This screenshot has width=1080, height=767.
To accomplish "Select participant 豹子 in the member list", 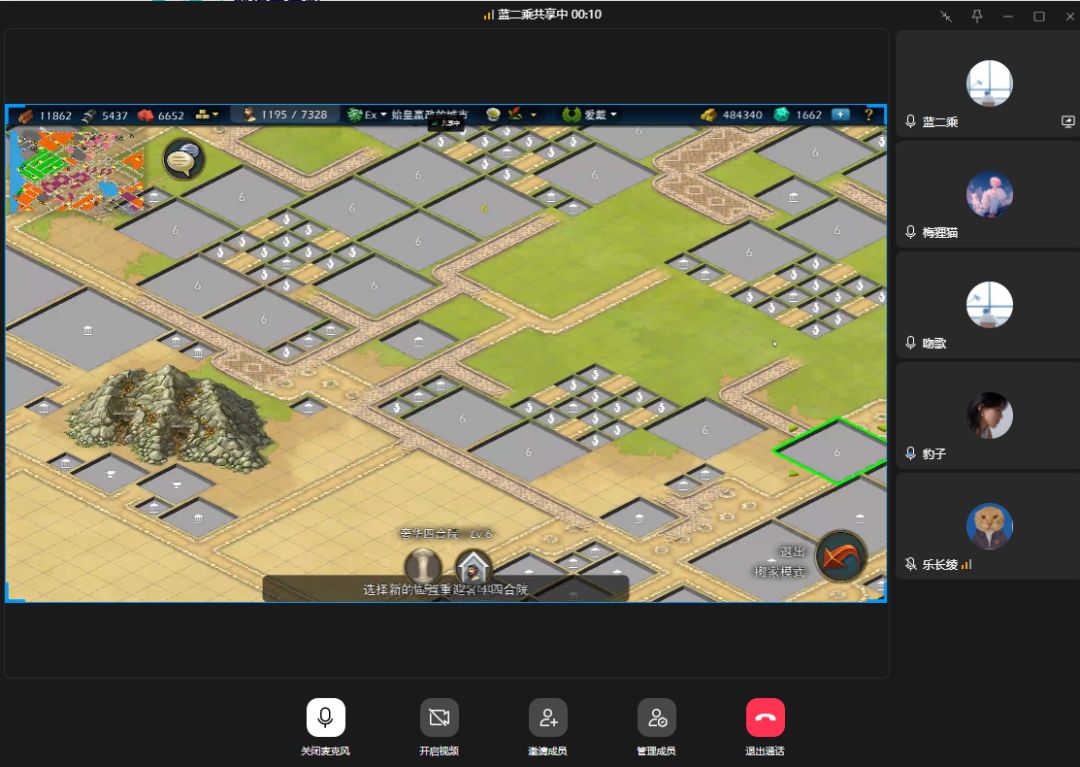I will point(988,416).
